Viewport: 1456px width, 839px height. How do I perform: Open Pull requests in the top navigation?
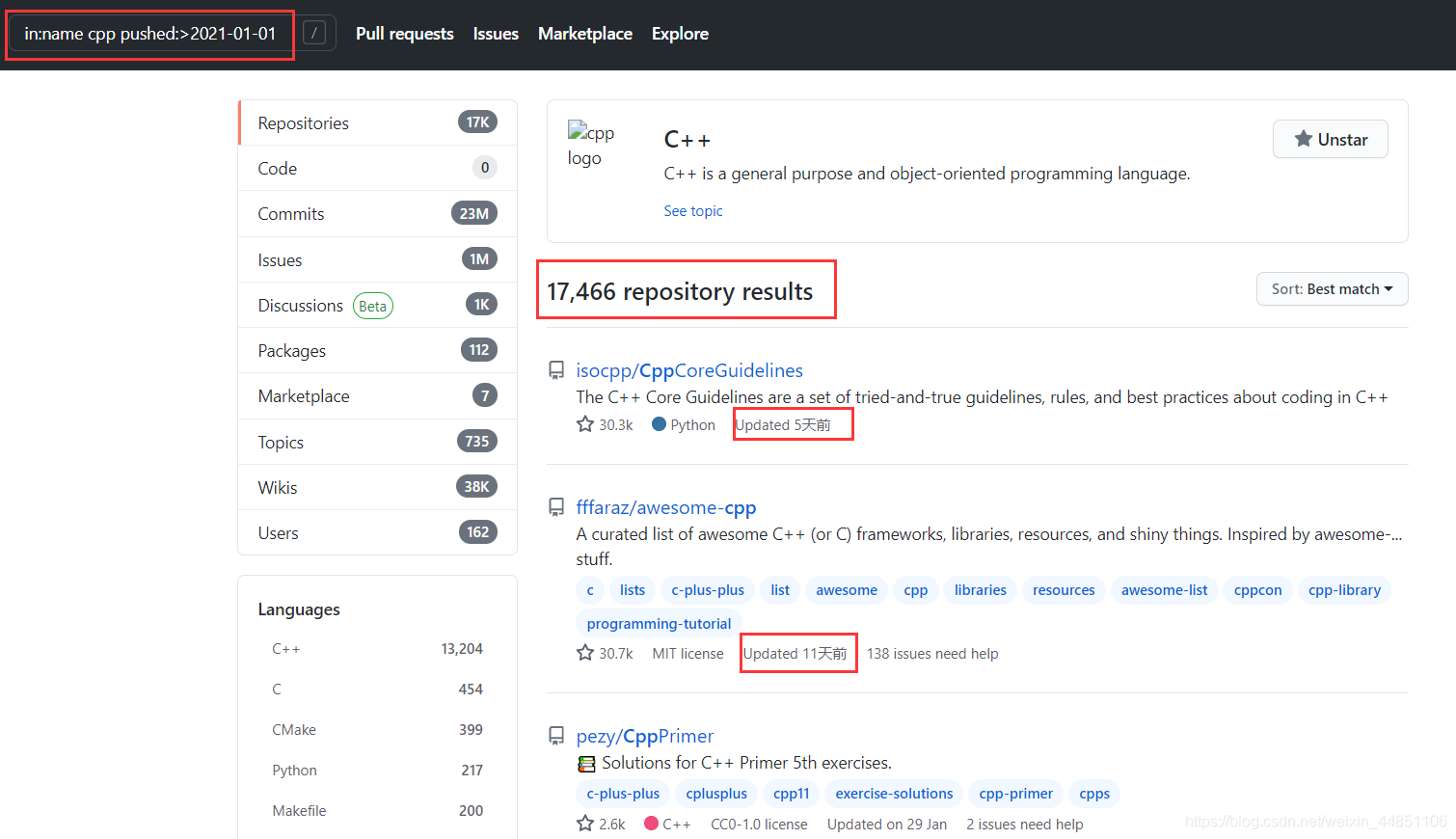click(405, 34)
